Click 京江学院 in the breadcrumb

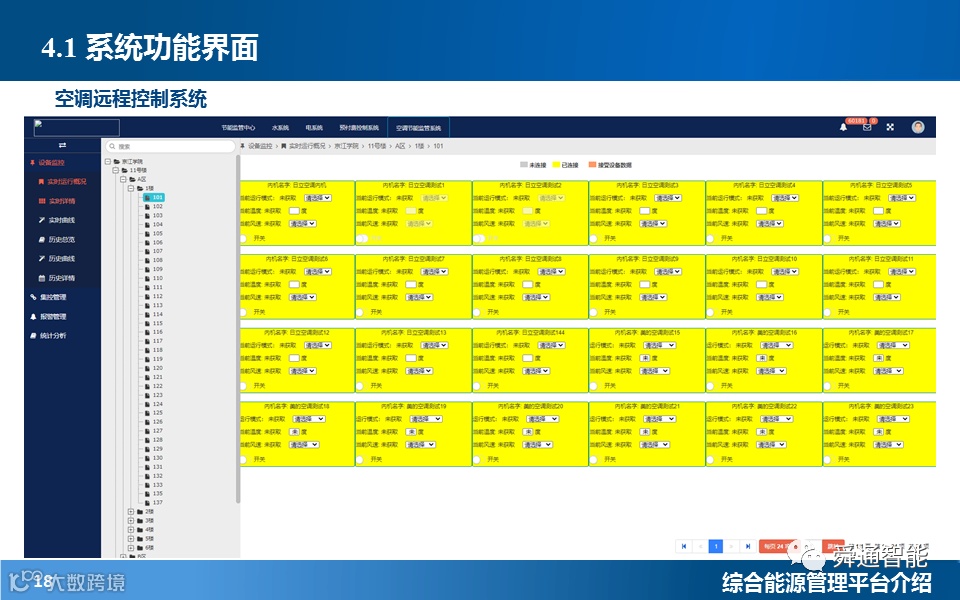click(x=346, y=146)
